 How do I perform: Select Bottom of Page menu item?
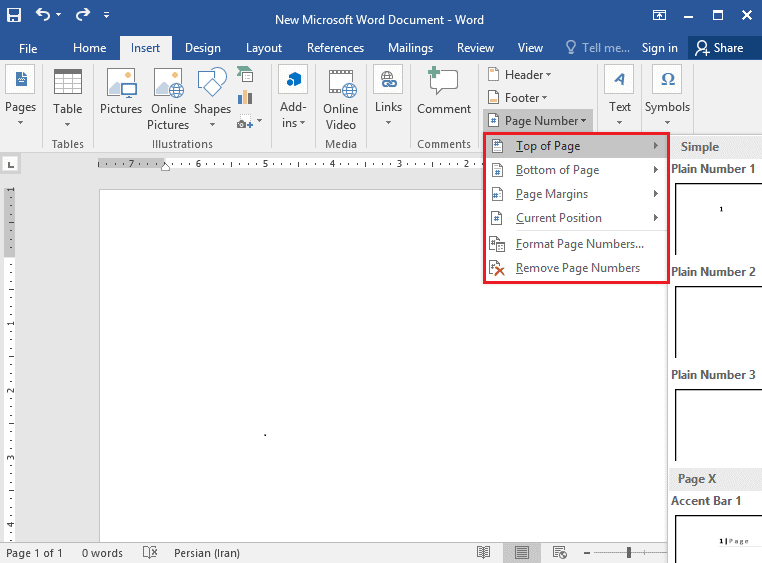pos(576,170)
